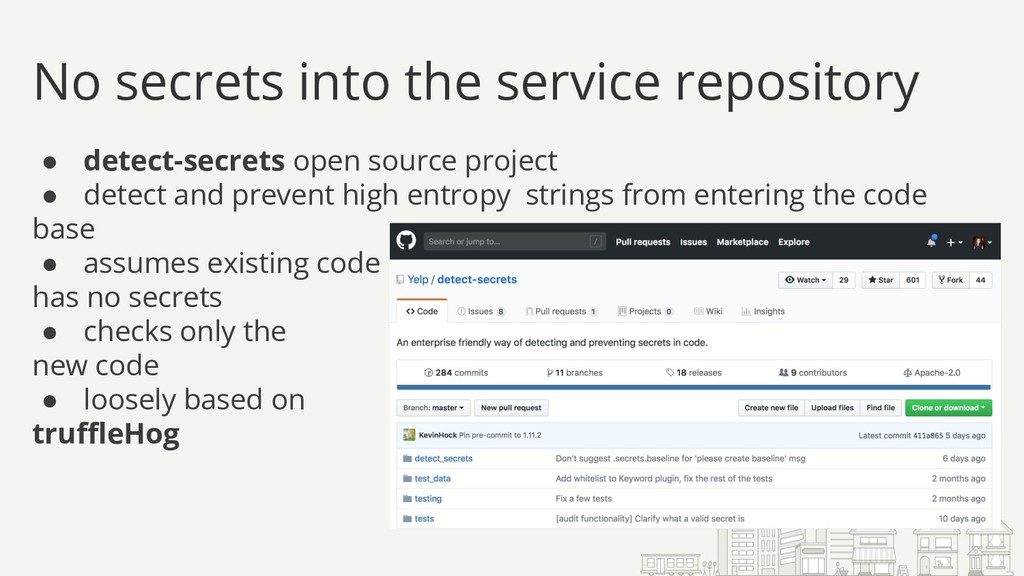Open the notifications bell icon

click(931, 242)
